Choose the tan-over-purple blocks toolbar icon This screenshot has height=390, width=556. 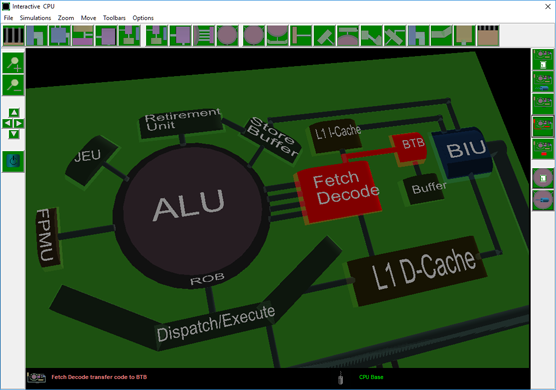(x=83, y=35)
